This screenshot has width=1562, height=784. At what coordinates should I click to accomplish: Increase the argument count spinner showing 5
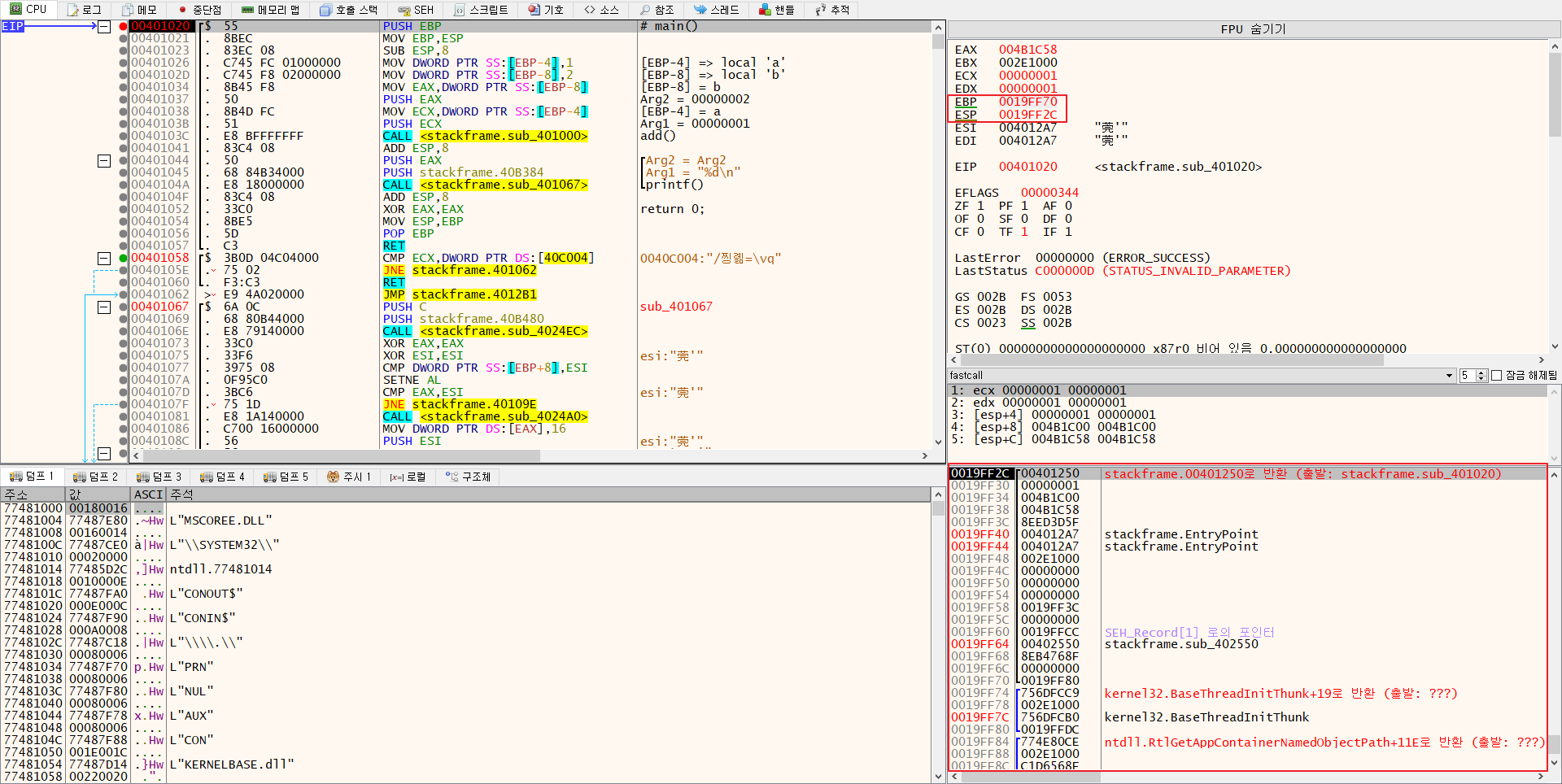[1481, 372]
